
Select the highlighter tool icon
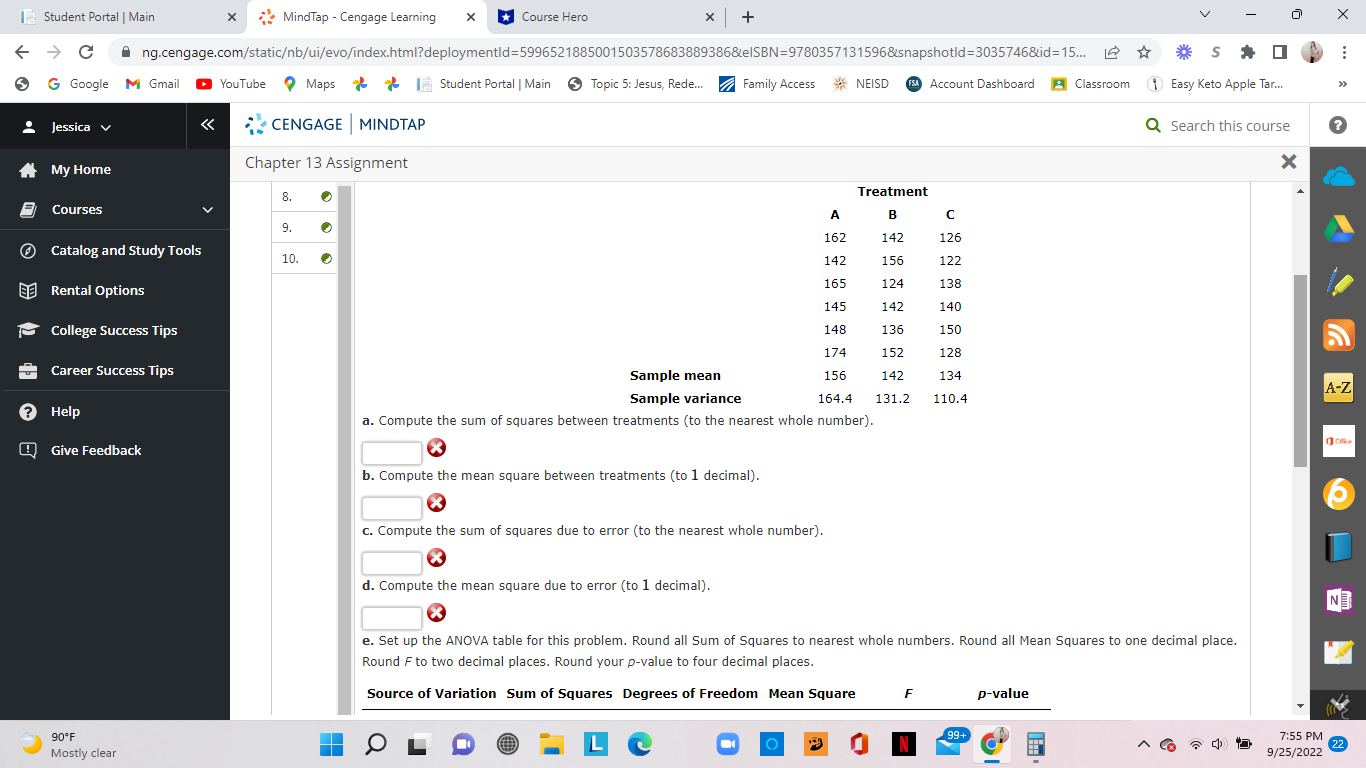click(1338, 280)
